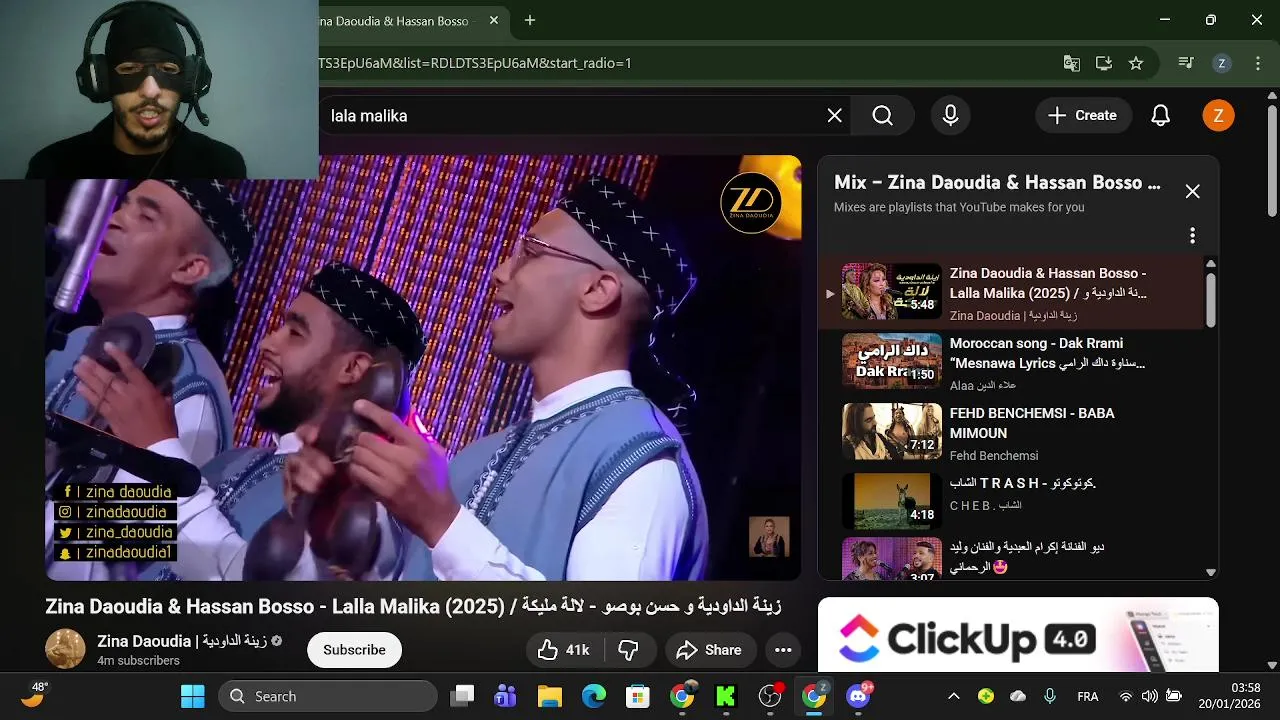Viewport: 1280px width, 720px height.
Task: Click the microphone icon in system tray
Action: coord(1049,696)
